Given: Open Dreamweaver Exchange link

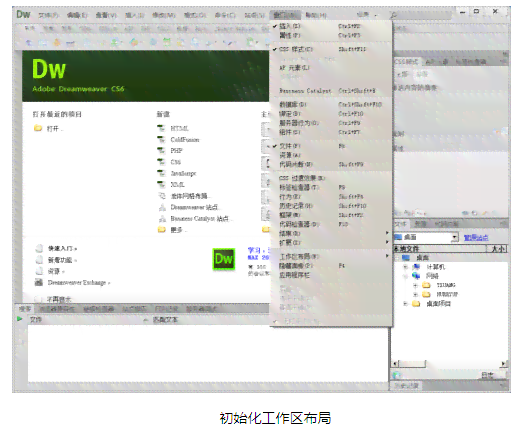Looking at the screenshot, I should point(77,282).
